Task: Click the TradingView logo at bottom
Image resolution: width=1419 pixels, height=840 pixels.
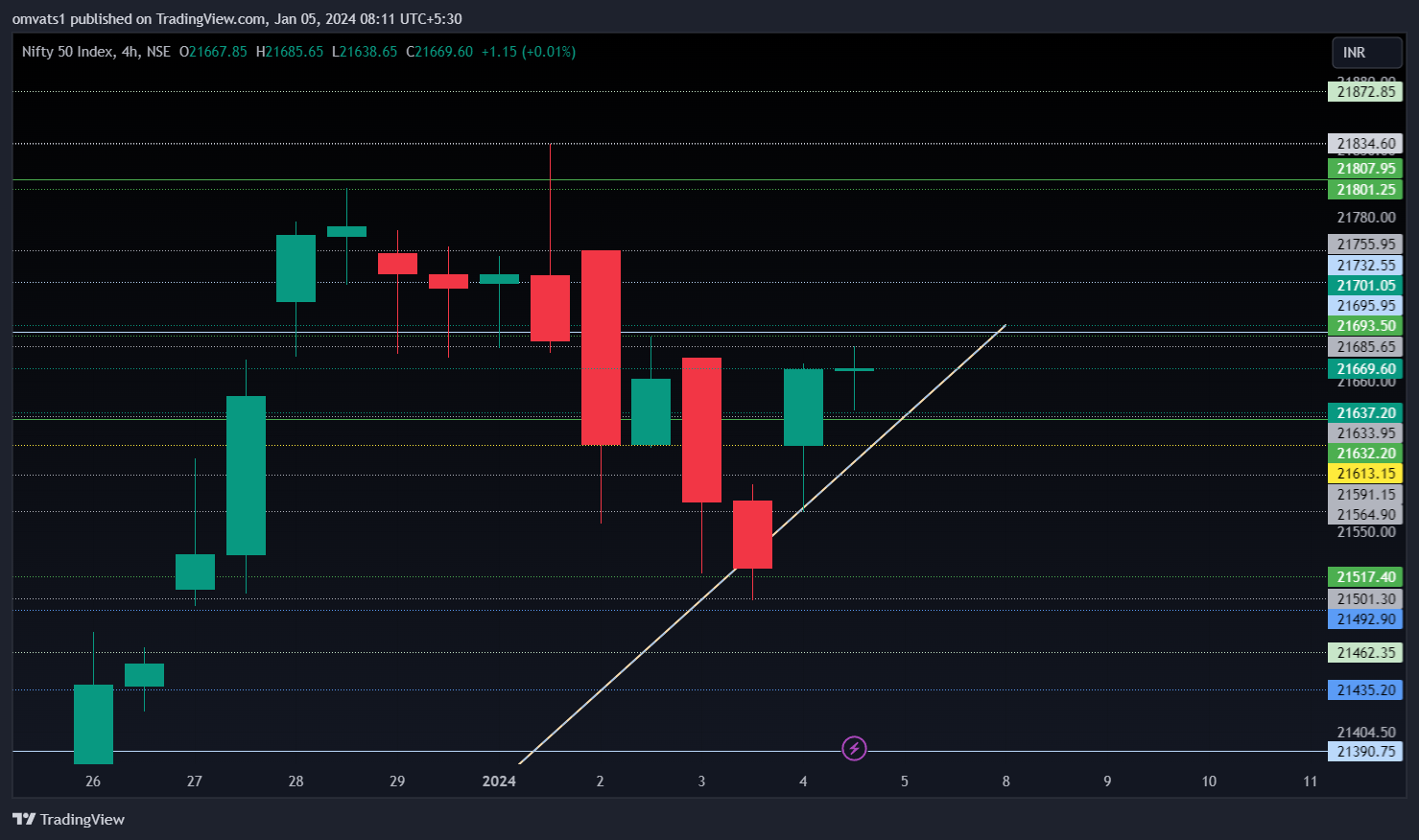Action: [x=68, y=819]
